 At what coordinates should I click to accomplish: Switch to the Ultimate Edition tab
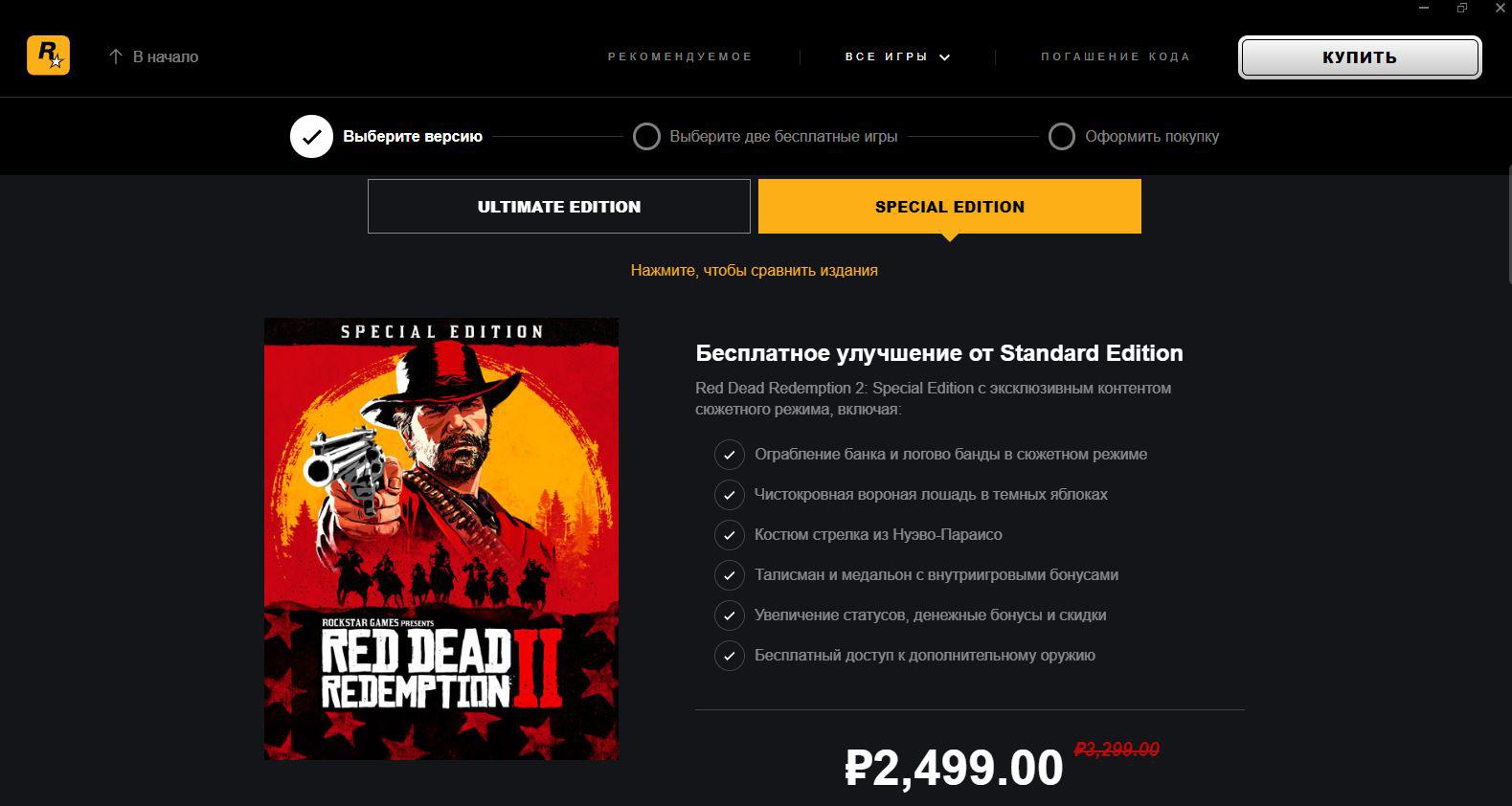[559, 207]
